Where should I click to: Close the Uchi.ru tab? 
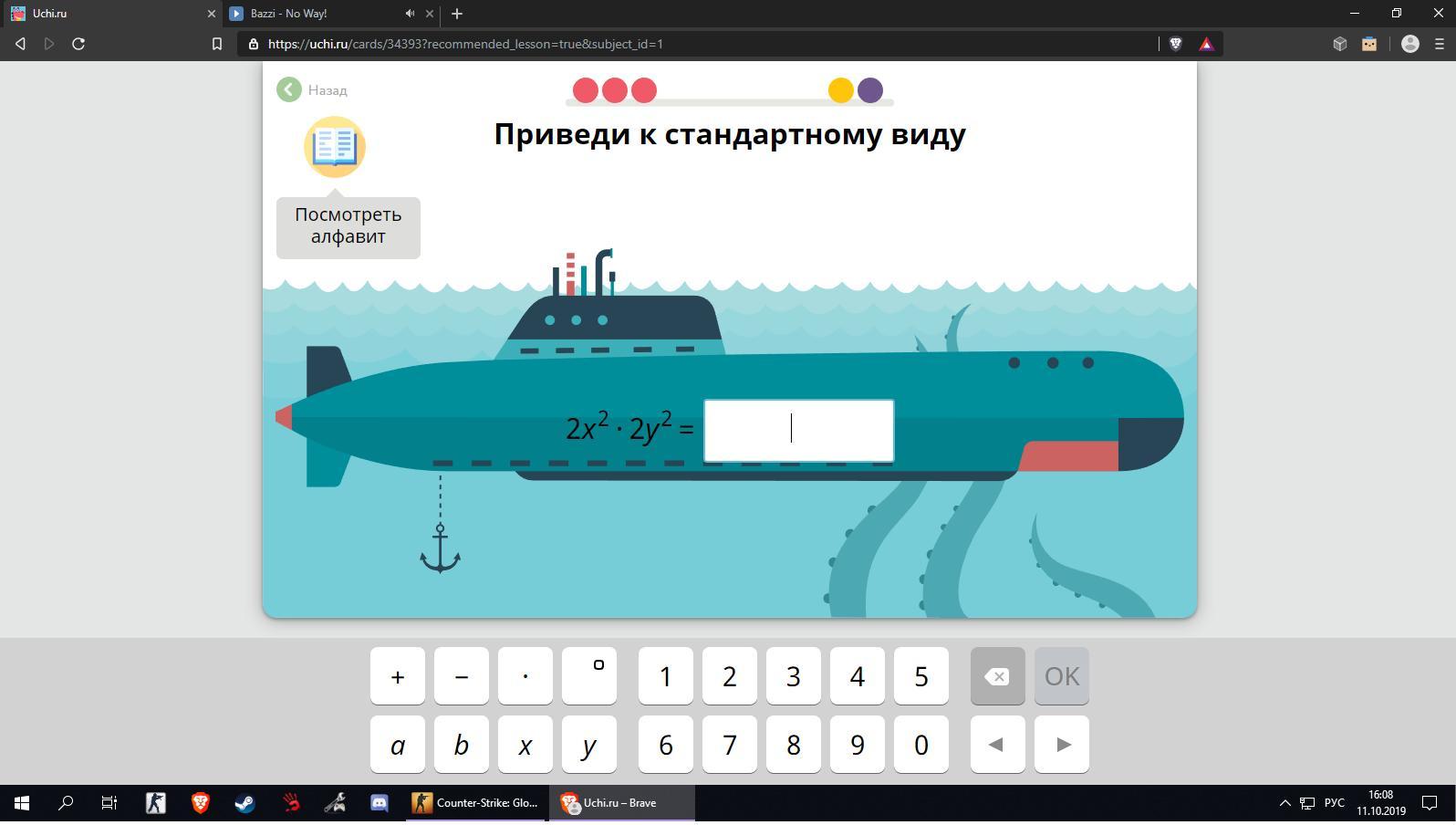pos(211,14)
